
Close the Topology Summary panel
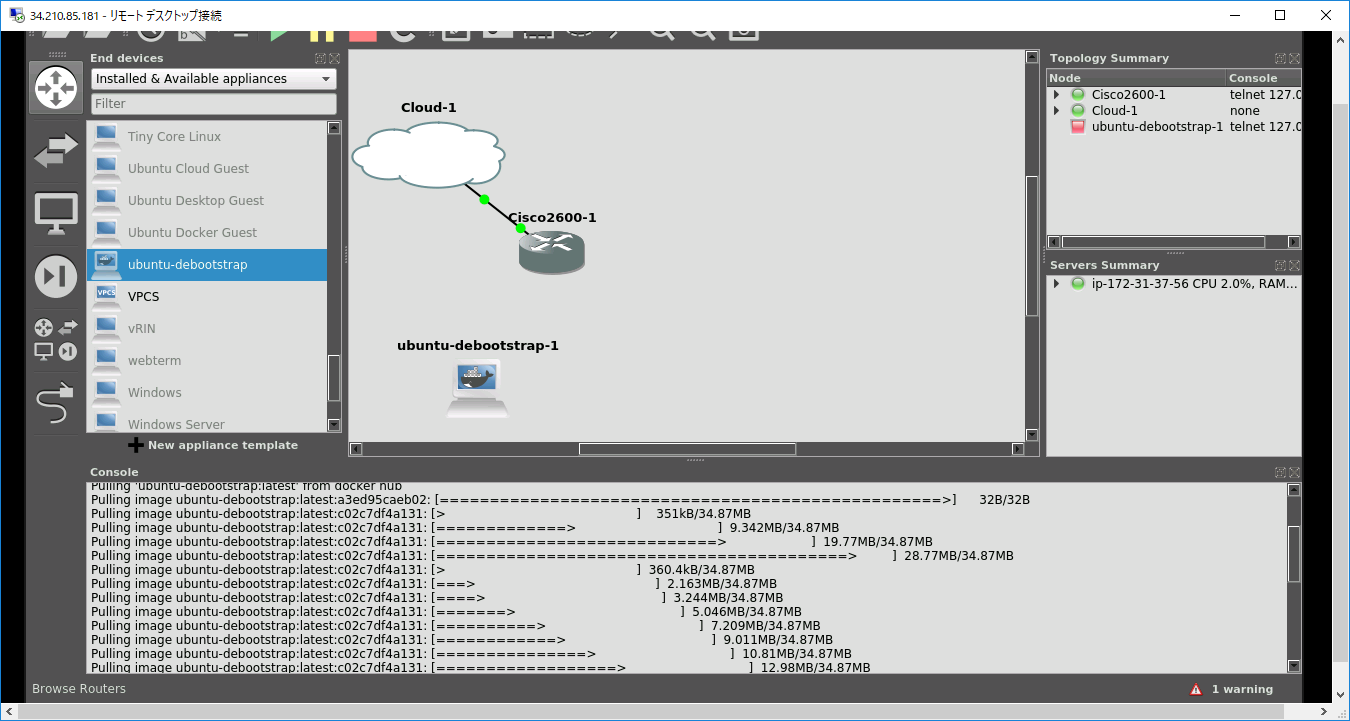pos(1294,59)
